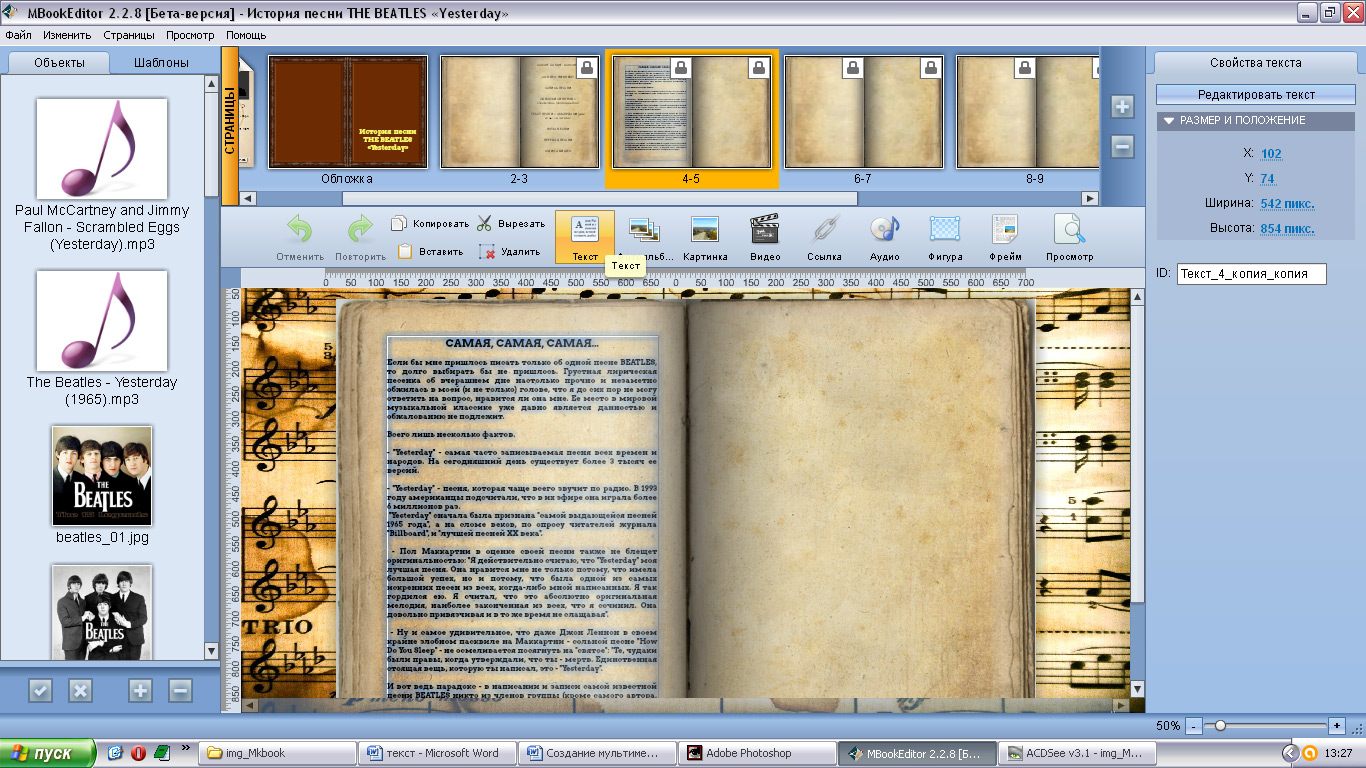Select the Audio (Аудио) tool
1366x768 pixels.
coord(885,237)
